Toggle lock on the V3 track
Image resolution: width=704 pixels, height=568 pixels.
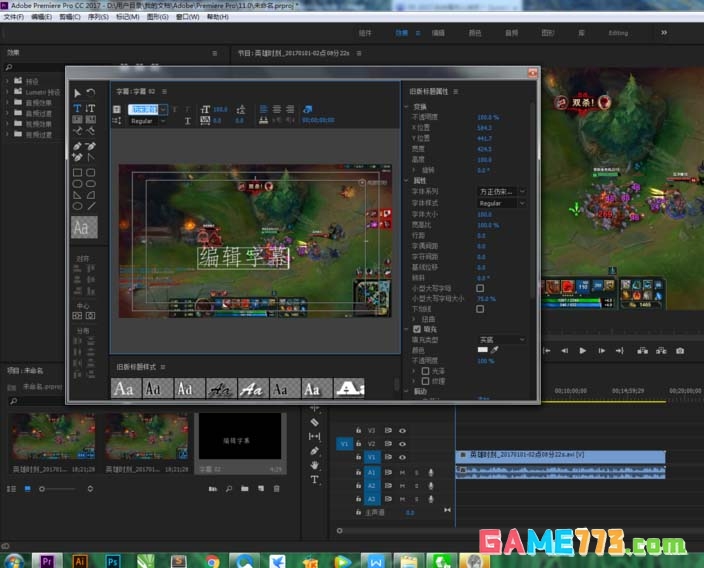[x=358, y=430]
